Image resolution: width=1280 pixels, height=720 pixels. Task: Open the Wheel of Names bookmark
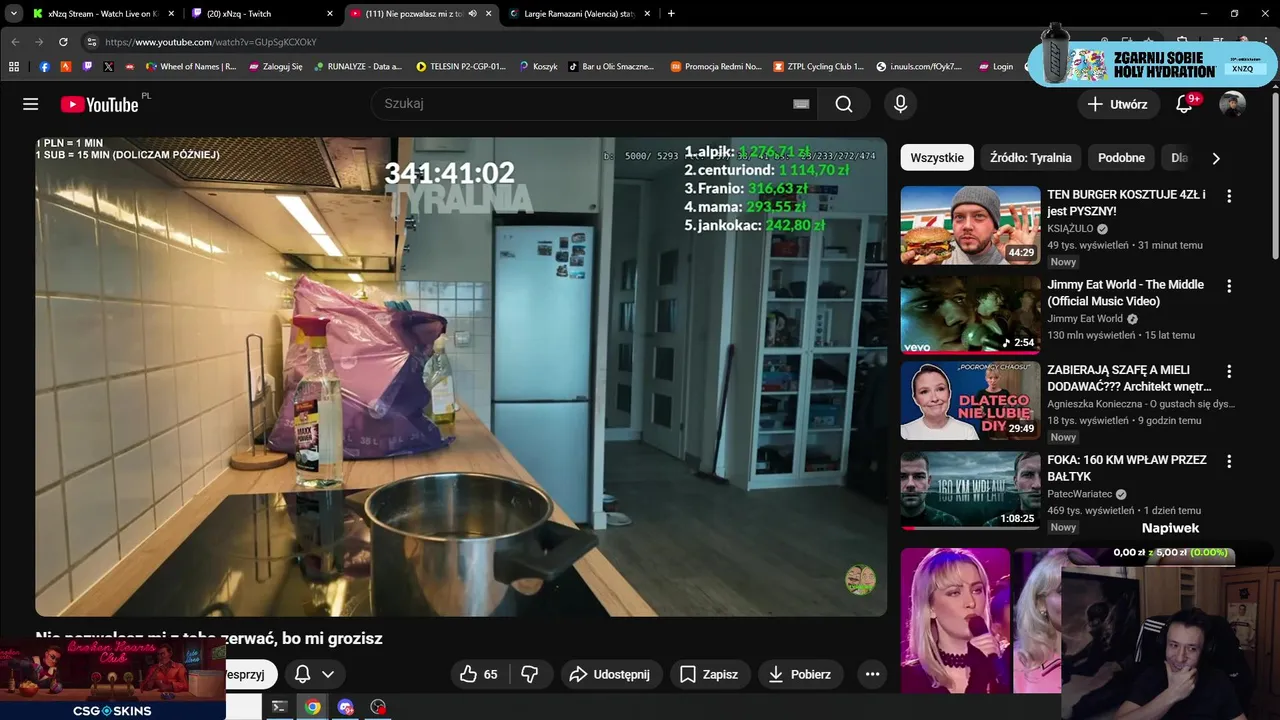tap(191, 67)
